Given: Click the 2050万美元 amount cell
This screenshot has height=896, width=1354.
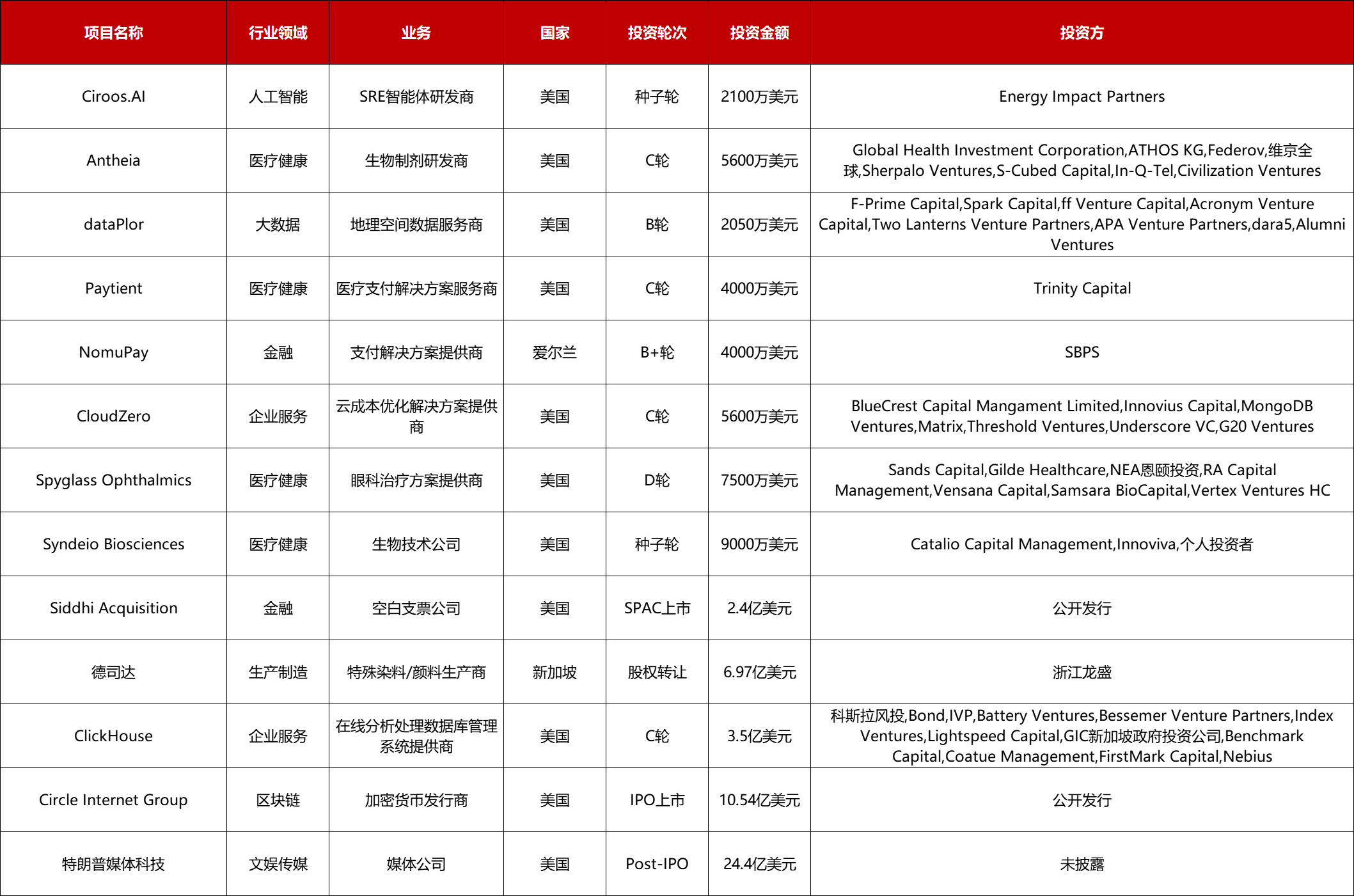Looking at the screenshot, I should coord(759,224).
